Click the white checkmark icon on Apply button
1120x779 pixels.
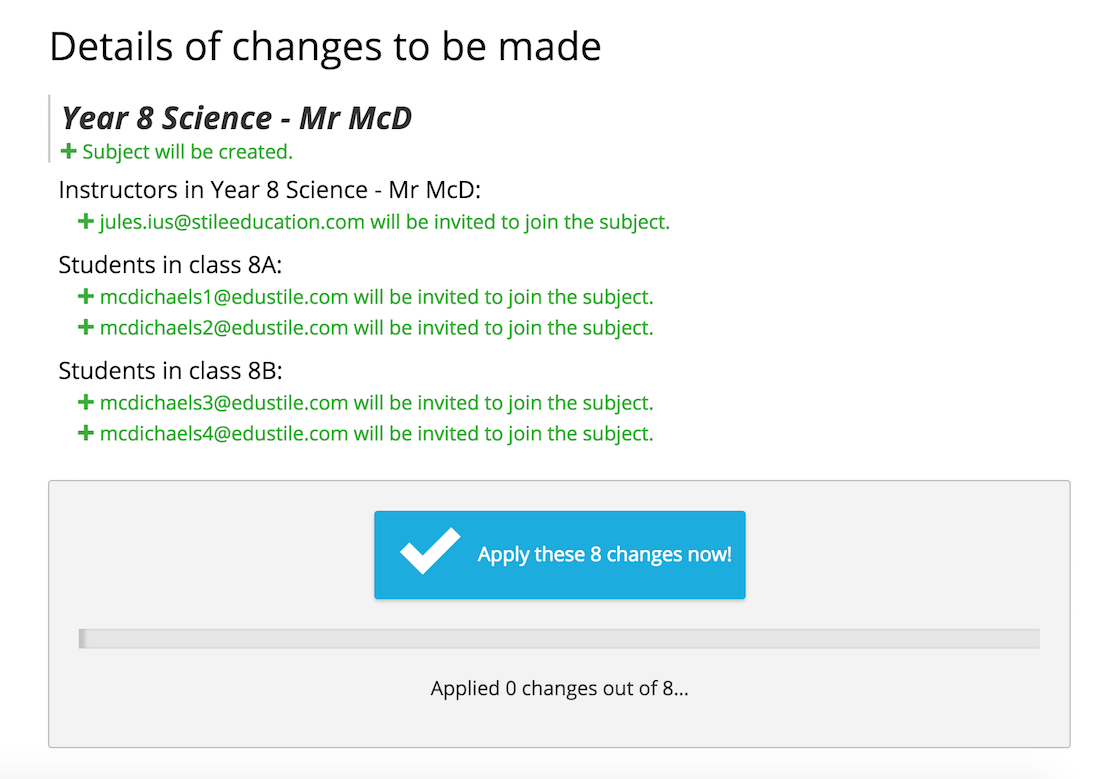[429, 552]
